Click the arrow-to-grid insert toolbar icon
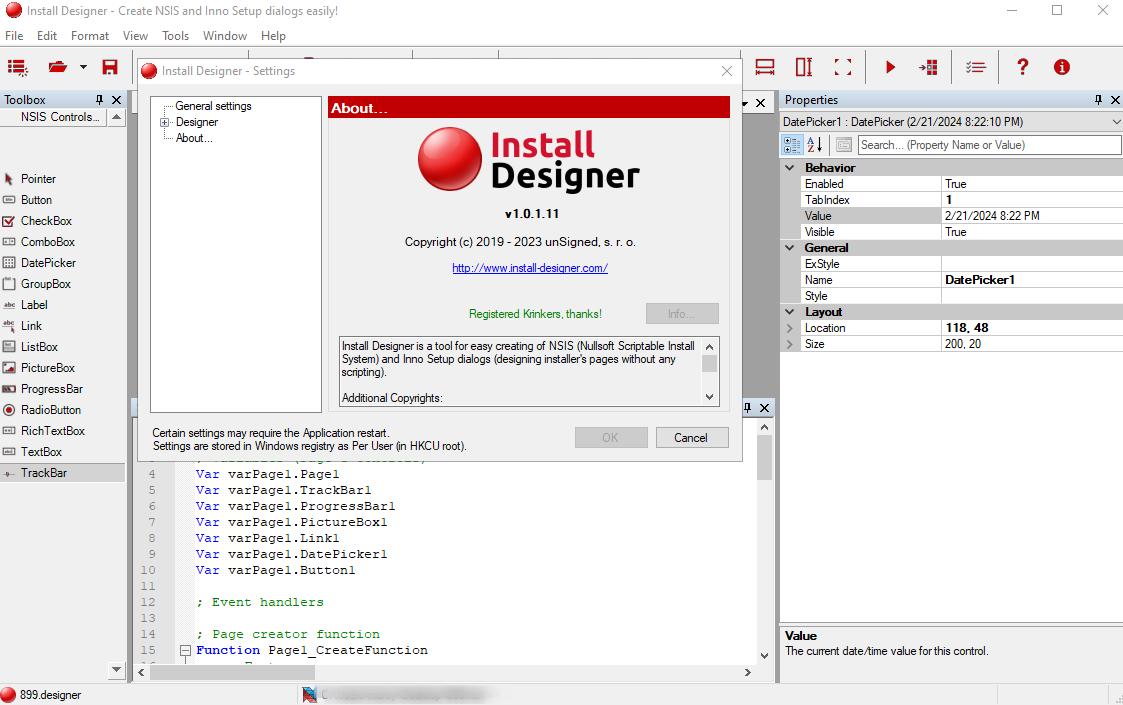The height and width of the screenshot is (705, 1123). point(928,67)
